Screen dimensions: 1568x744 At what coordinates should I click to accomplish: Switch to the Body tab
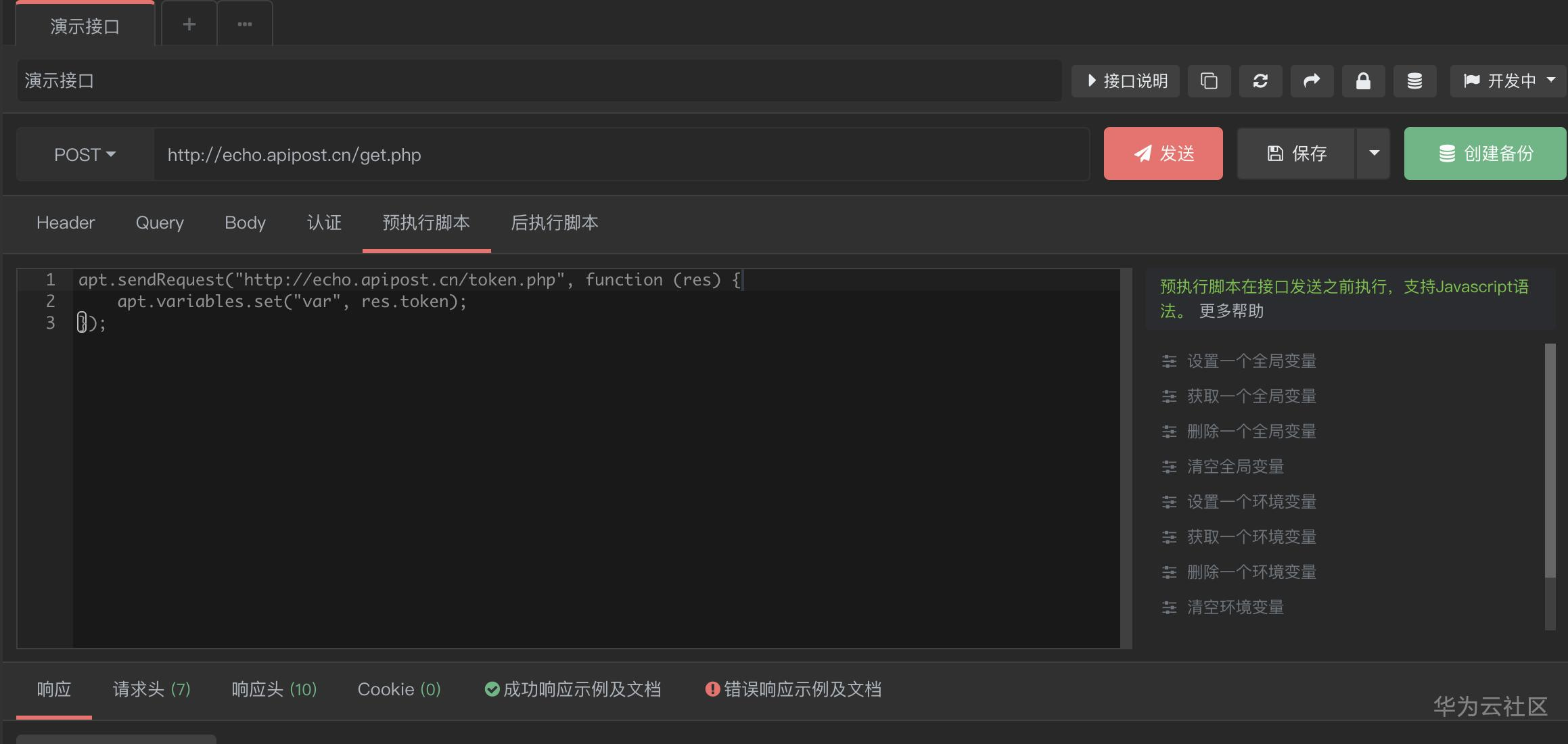(245, 223)
